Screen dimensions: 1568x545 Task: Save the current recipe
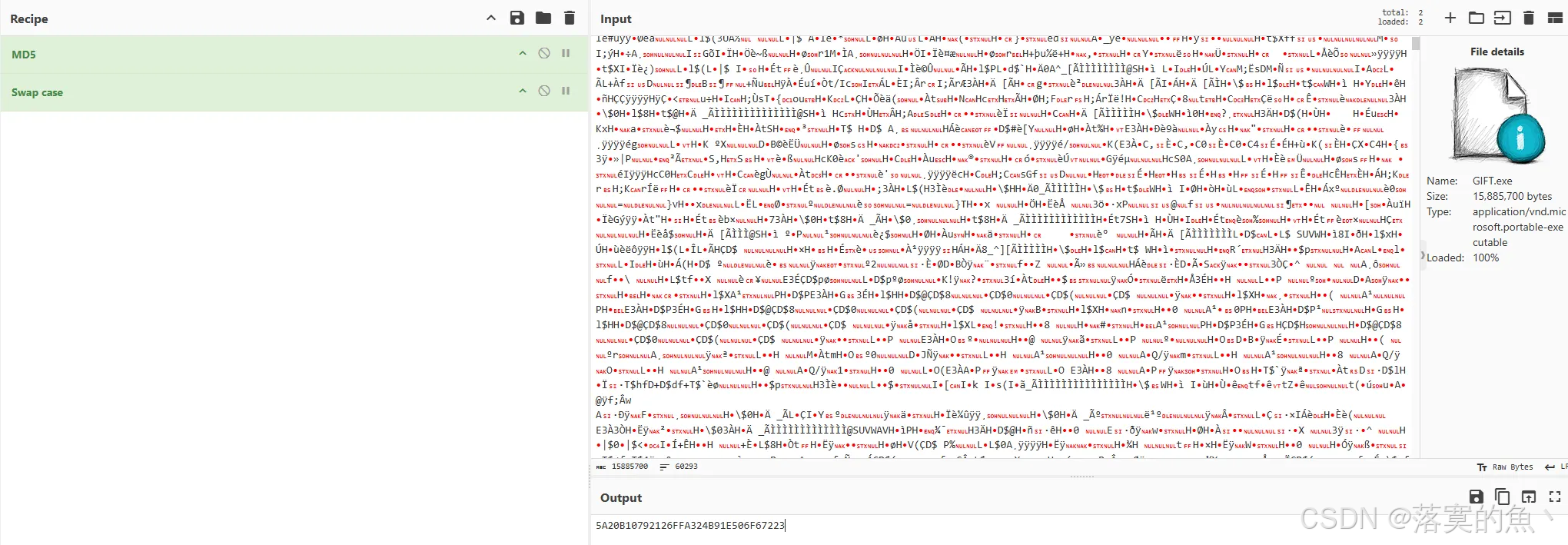click(x=517, y=18)
